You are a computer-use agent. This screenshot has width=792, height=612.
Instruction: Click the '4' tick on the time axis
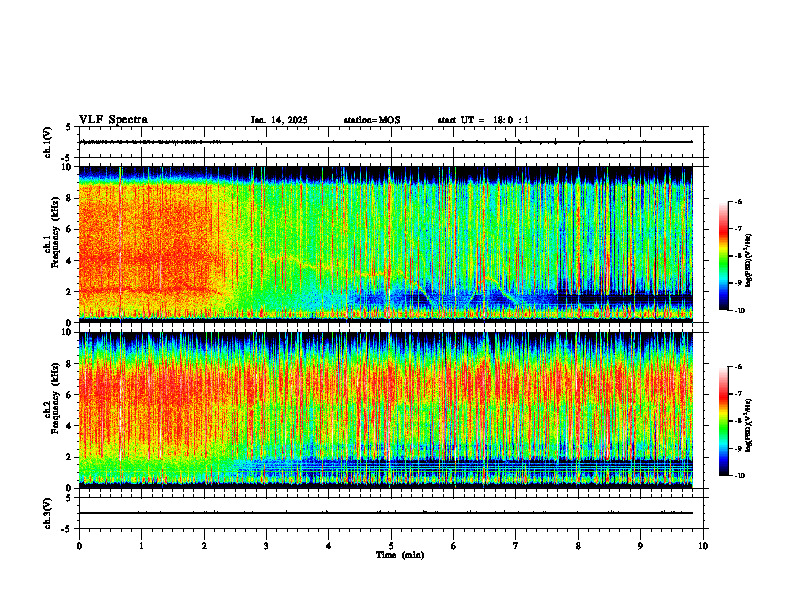tap(329, 546)
